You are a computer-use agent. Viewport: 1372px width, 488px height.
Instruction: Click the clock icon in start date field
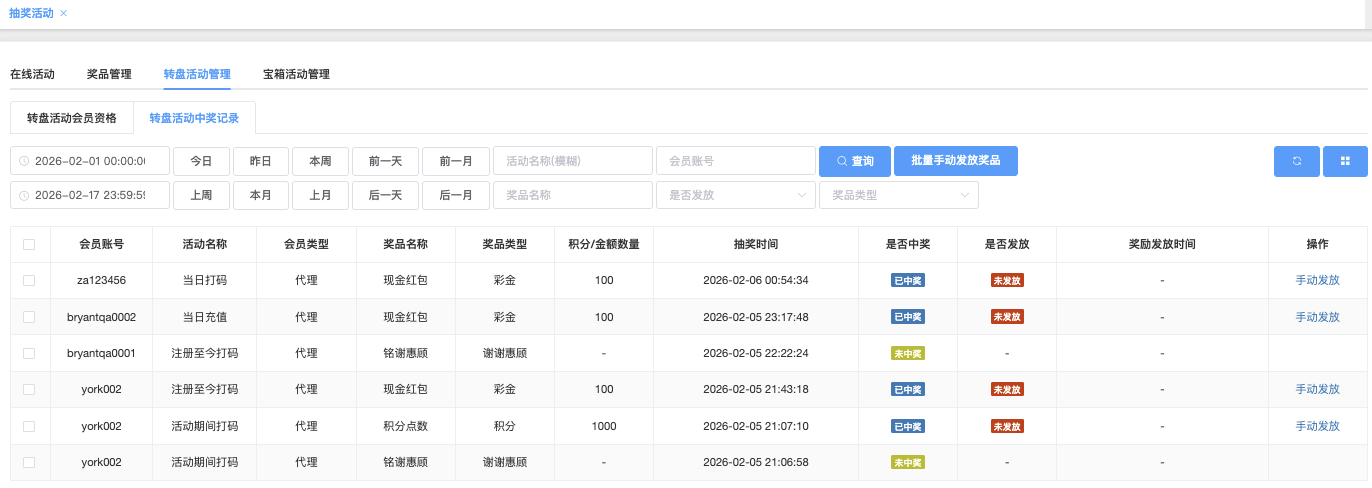(x=24, y=161)
